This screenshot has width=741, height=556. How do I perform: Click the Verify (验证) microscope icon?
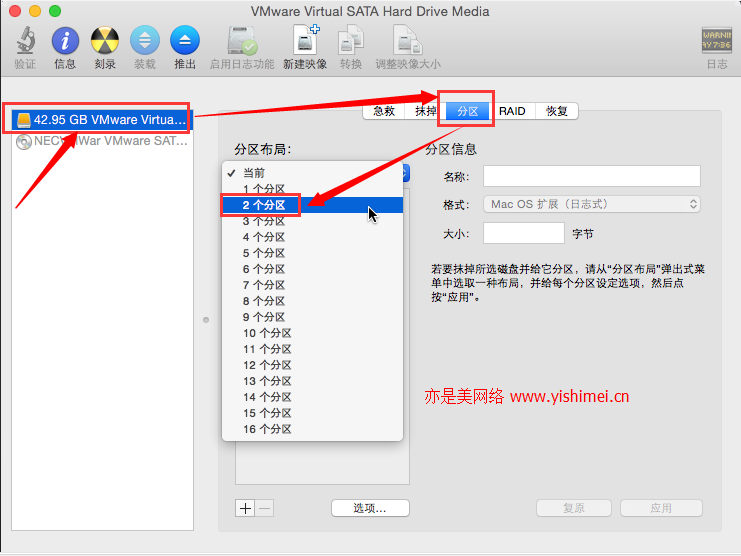[25, 40]
